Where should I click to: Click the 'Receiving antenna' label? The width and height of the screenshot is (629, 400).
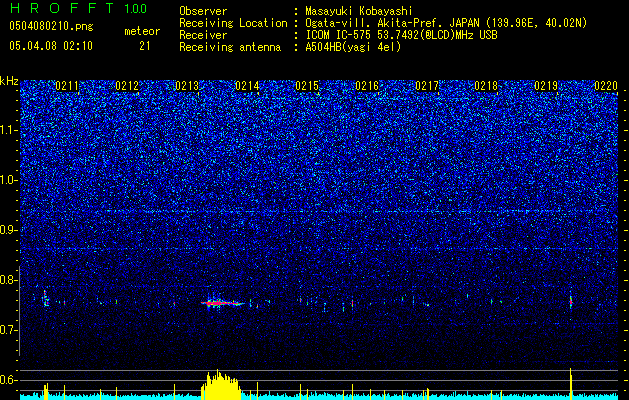(230, 47)
